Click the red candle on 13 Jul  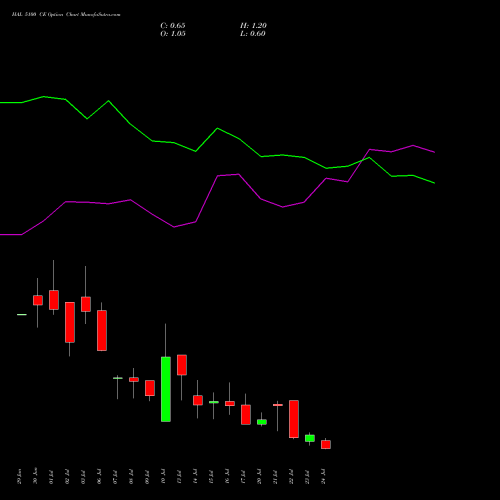(x=182, y=365)
